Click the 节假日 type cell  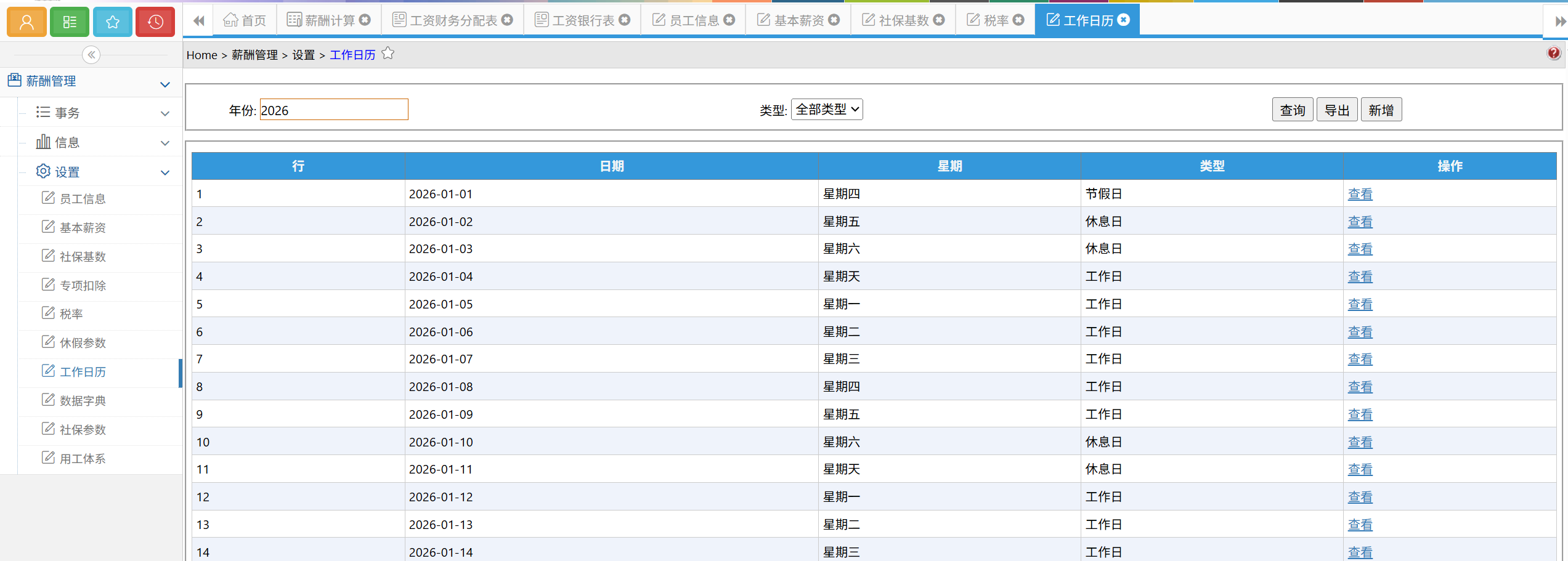(x=1212, y=194)
